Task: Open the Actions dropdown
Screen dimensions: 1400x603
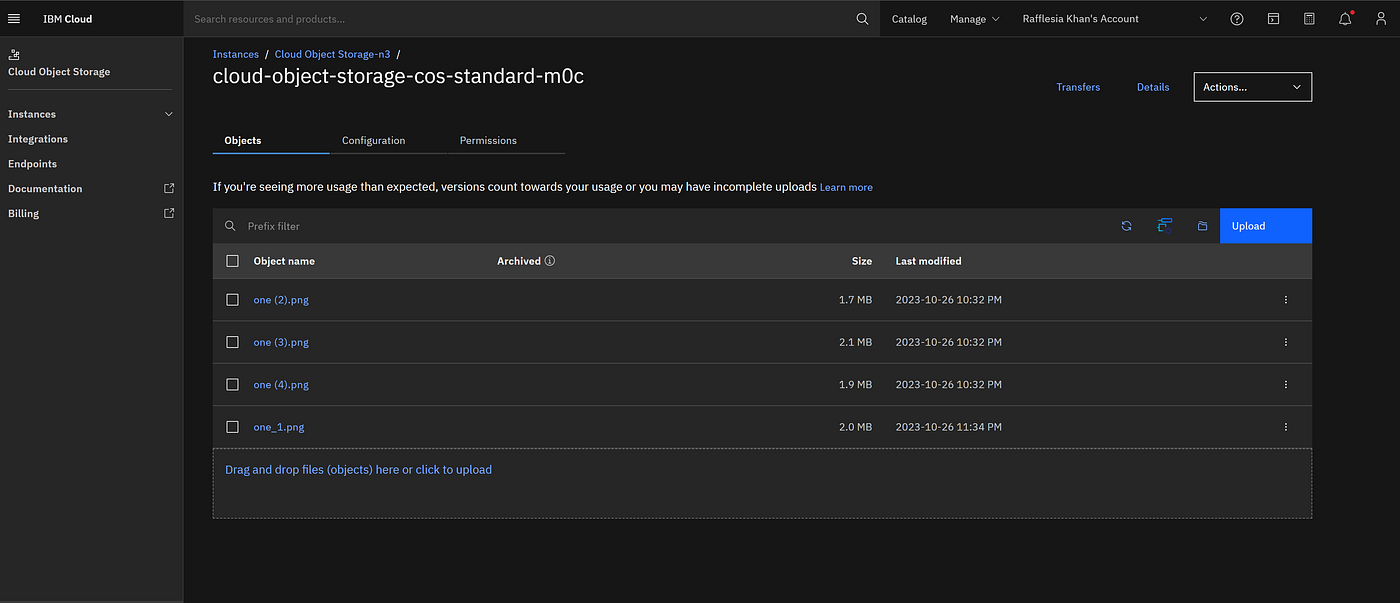Action: click(1252, 87)
